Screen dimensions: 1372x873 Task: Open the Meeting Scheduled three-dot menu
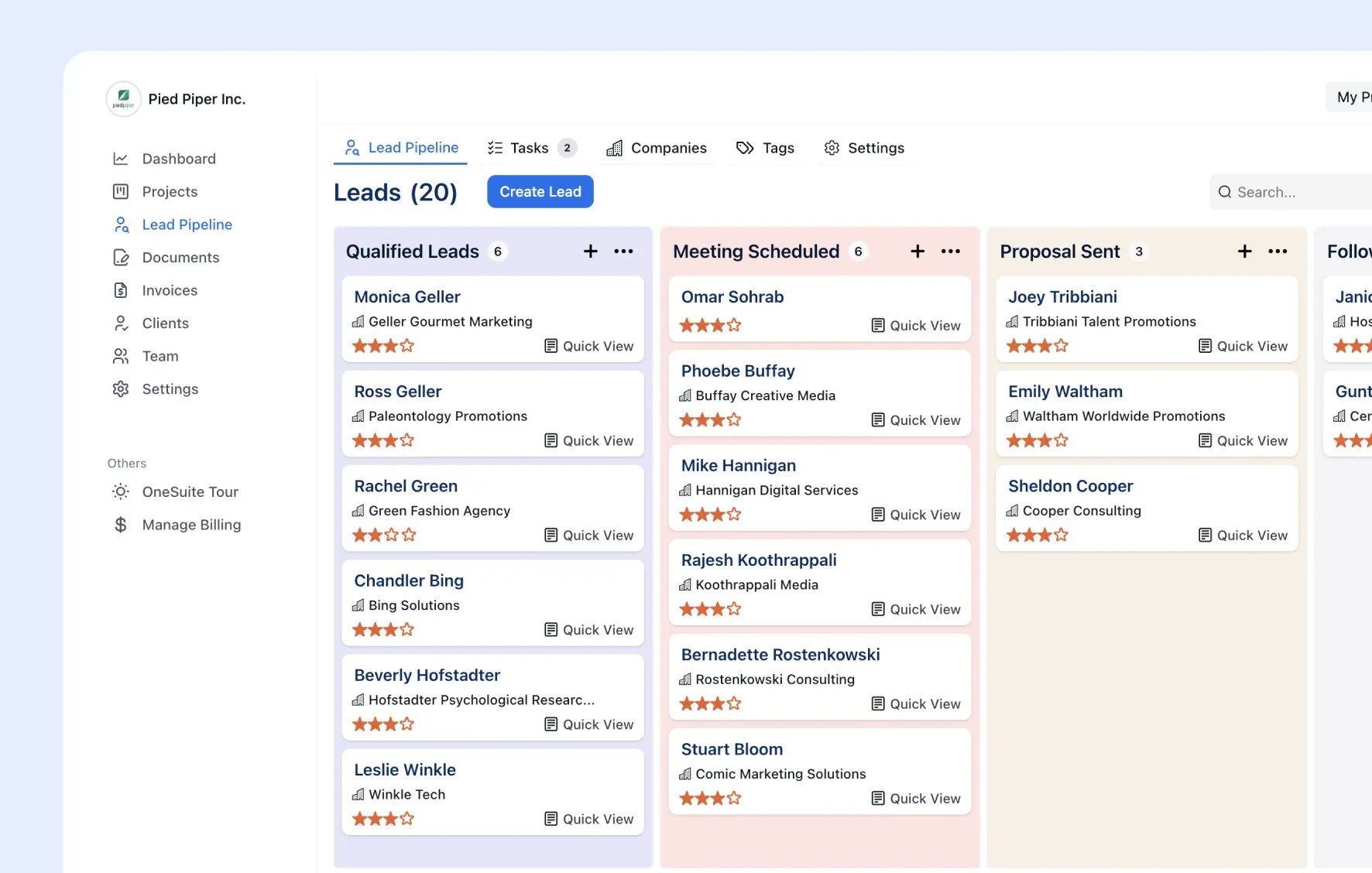pyautogui.click(x=951, y=251)
